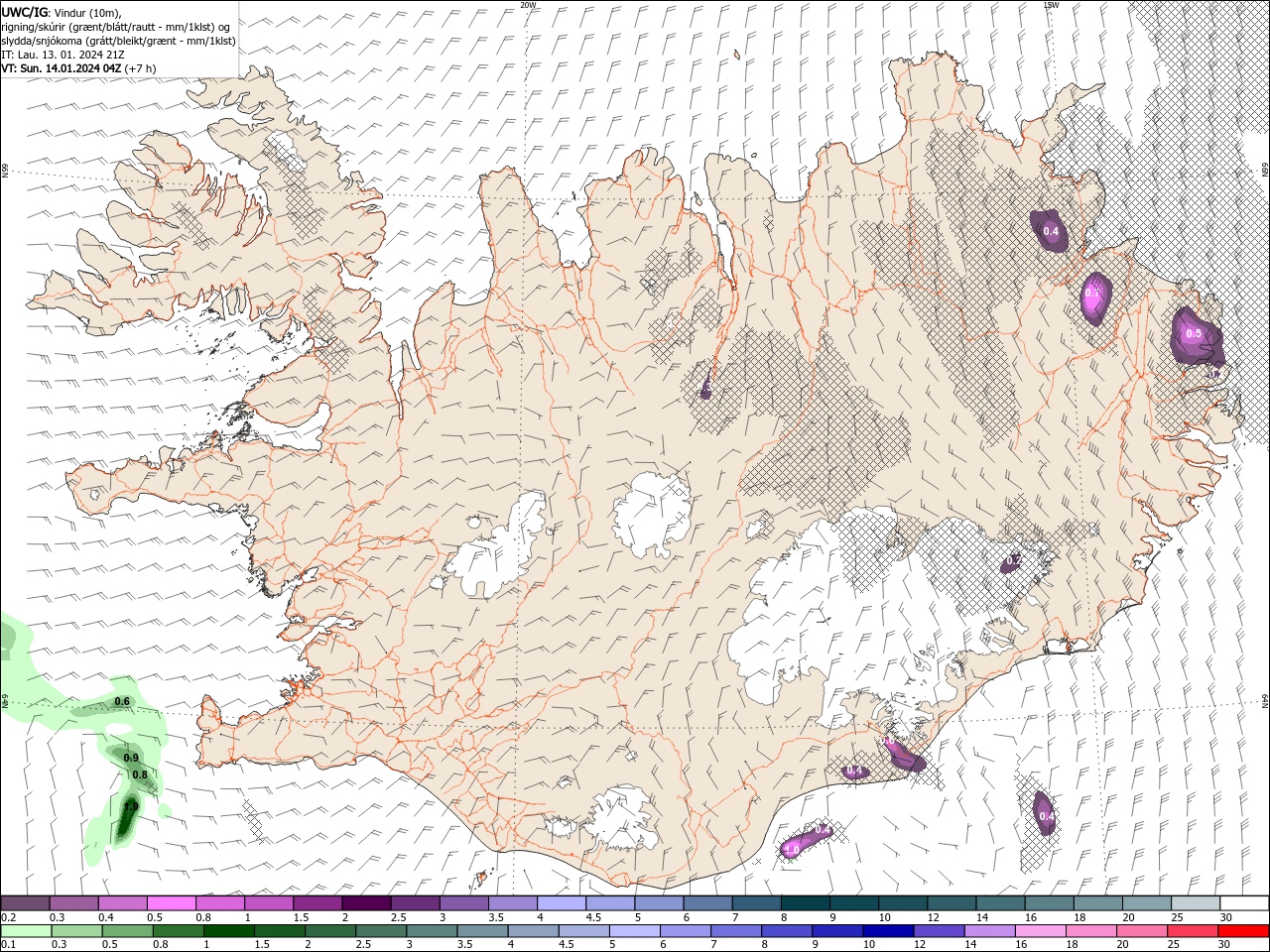Click the '0.2' snow value in southeast highlands

1013,560
